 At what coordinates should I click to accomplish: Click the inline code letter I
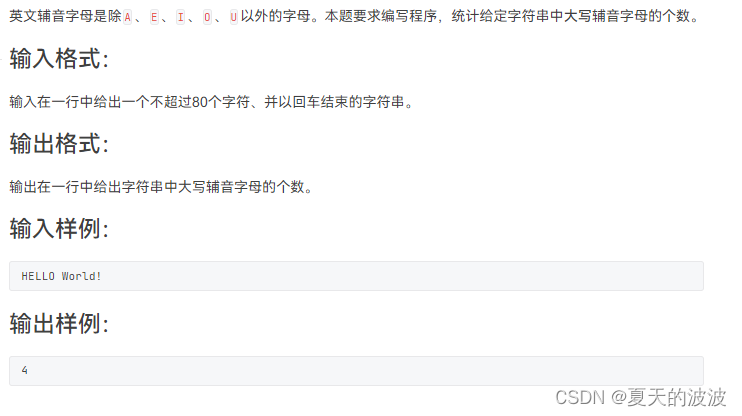point(181,18)
